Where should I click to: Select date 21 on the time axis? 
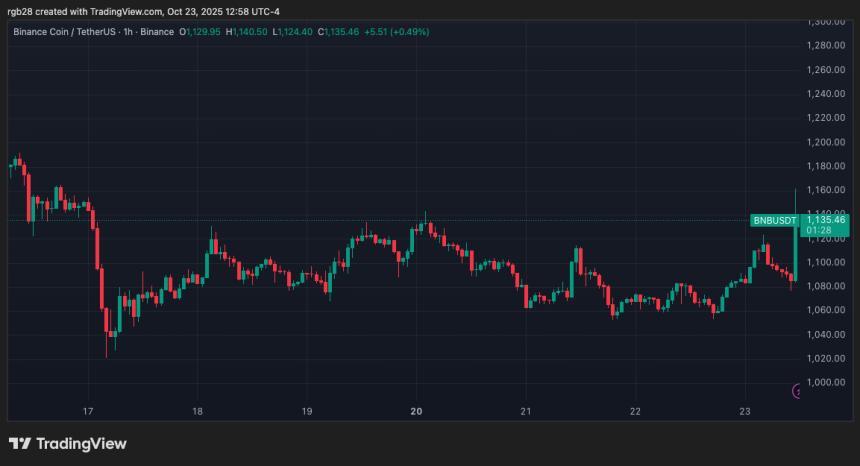525,411
